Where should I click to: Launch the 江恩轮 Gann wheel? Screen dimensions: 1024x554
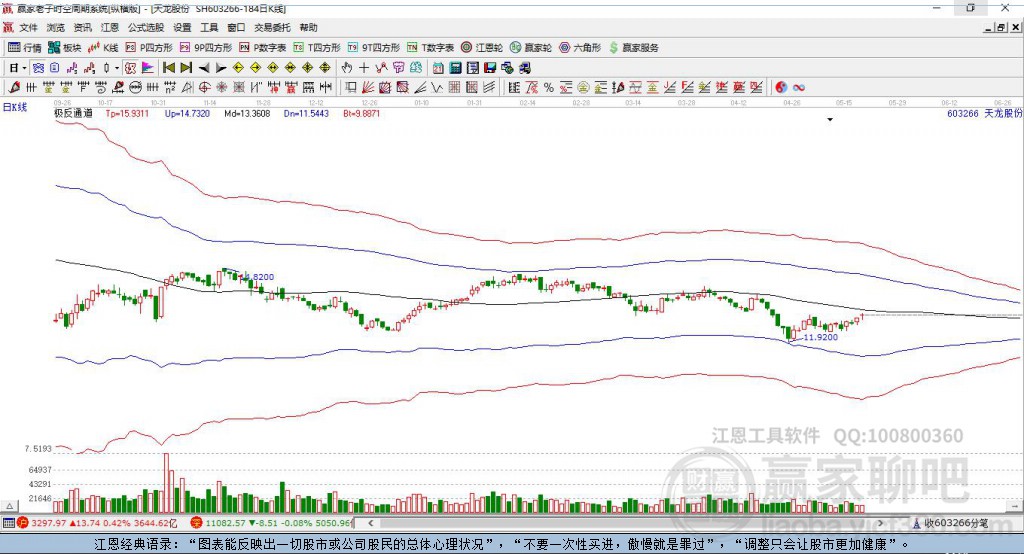point(482,48)
